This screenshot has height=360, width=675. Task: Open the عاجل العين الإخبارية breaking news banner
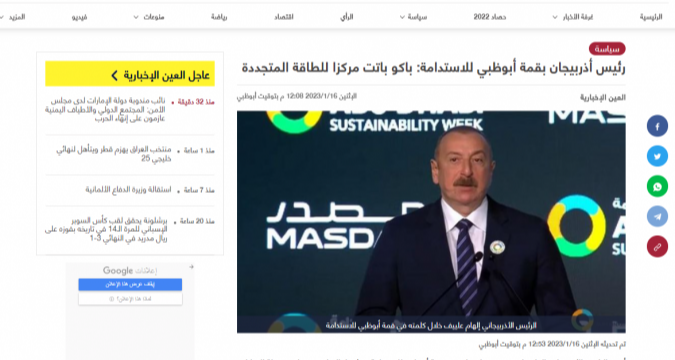(x=130, y=74)
